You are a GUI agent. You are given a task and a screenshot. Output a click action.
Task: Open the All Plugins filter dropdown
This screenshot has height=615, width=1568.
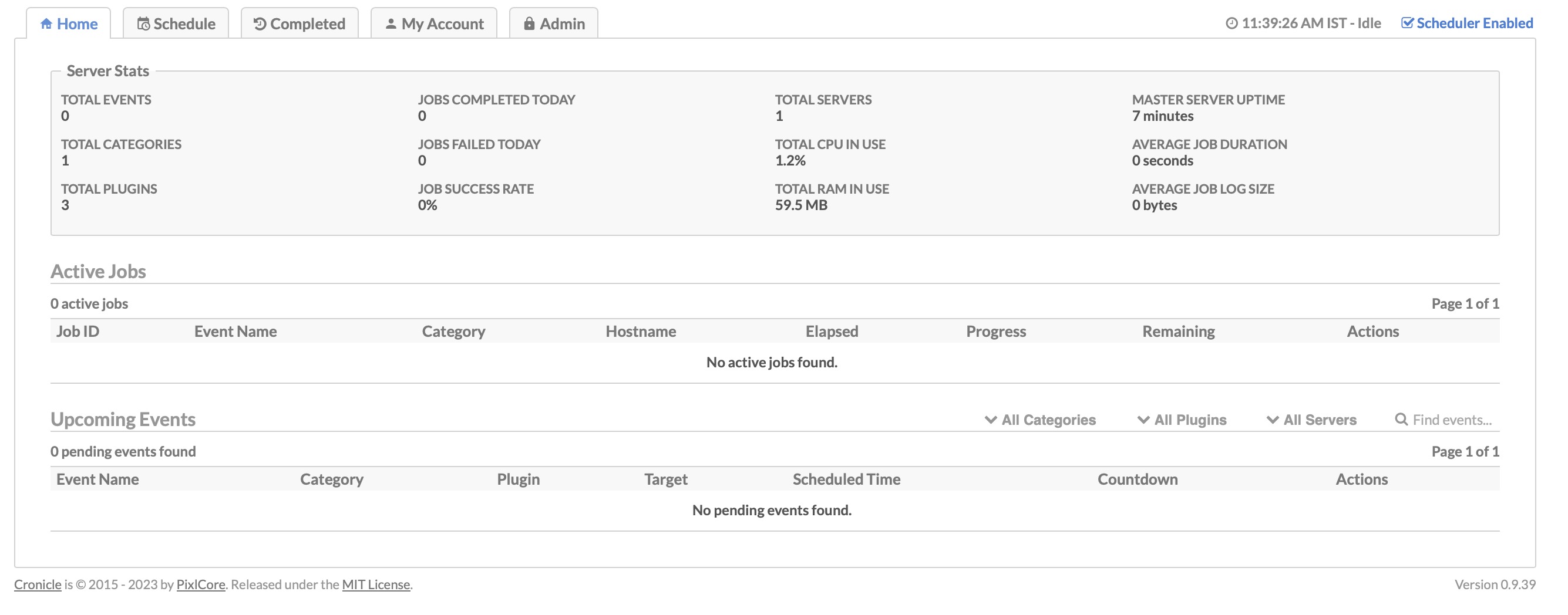pyautogui.click(x=1182, y=420)
